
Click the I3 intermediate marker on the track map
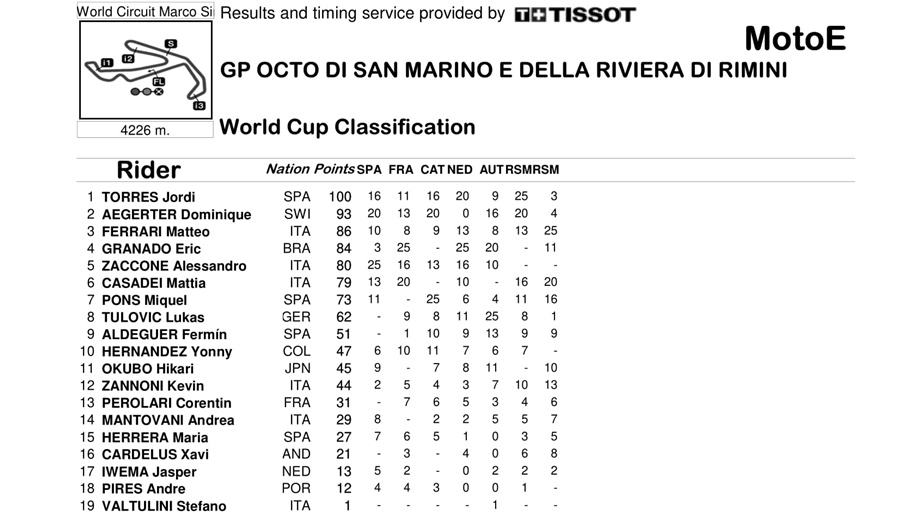coord(199,105)
